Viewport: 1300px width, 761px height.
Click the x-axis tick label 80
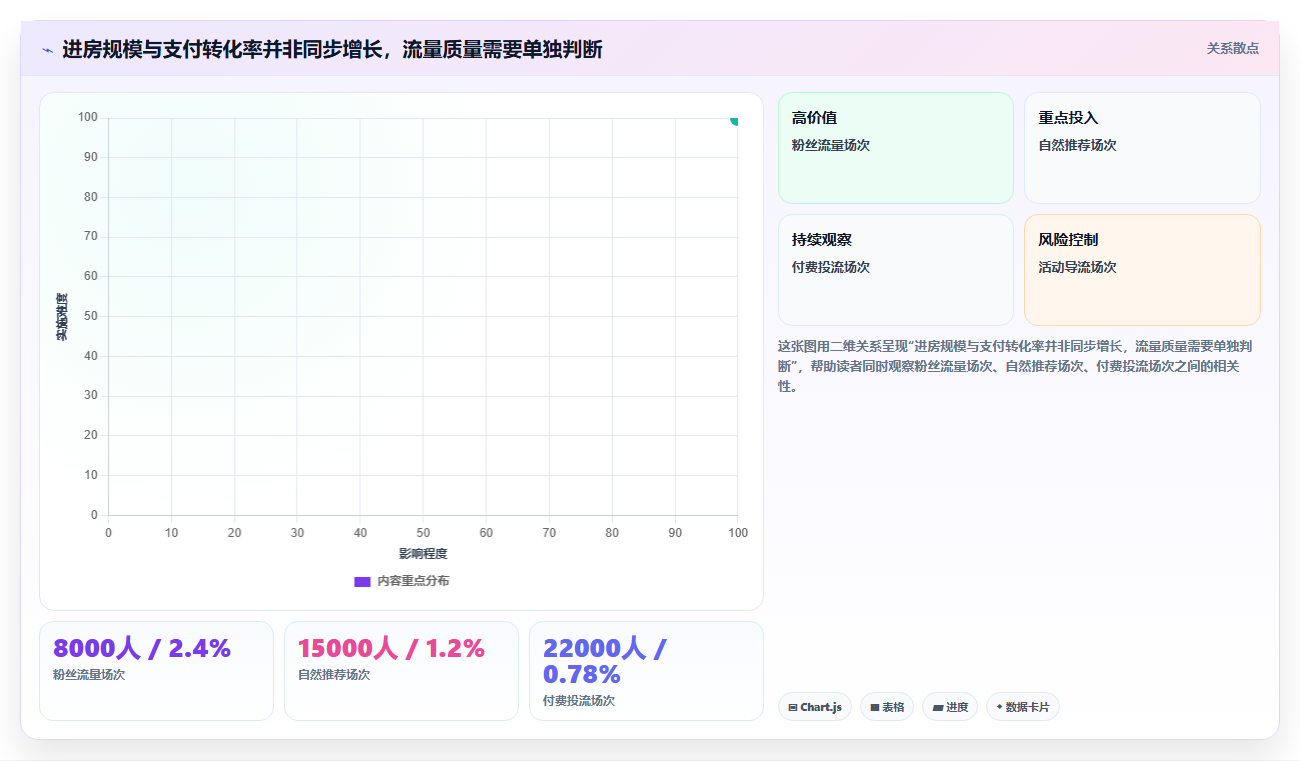(612, 533)
